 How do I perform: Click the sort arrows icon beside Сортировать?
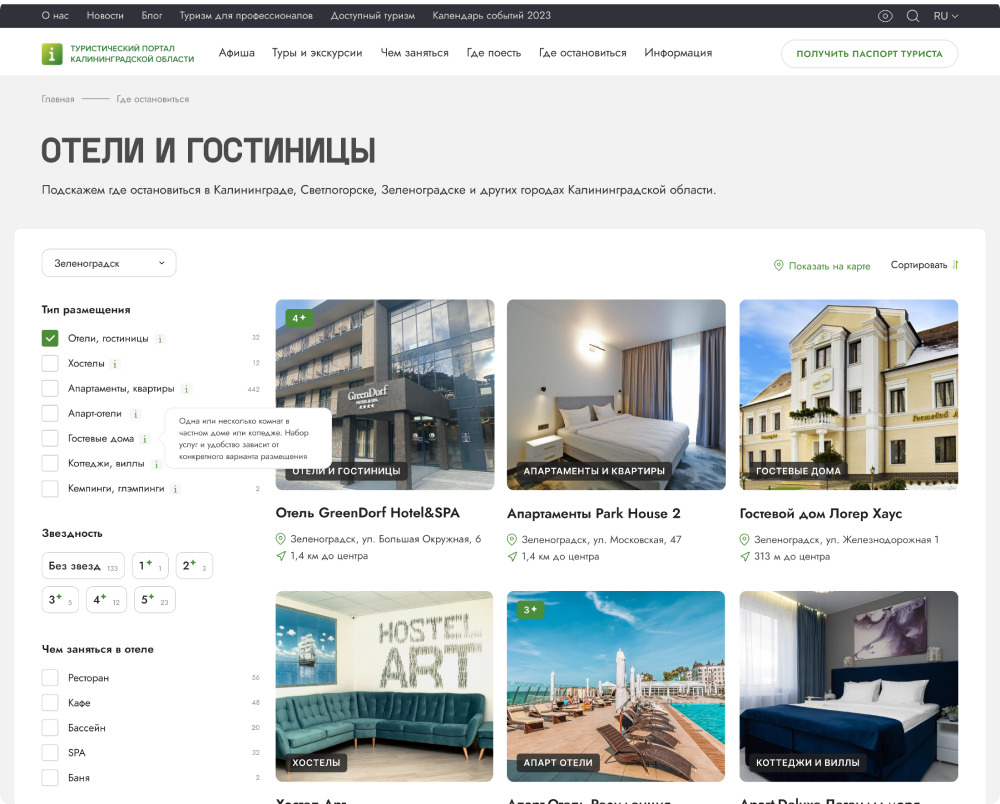click(x=955, y=265)
